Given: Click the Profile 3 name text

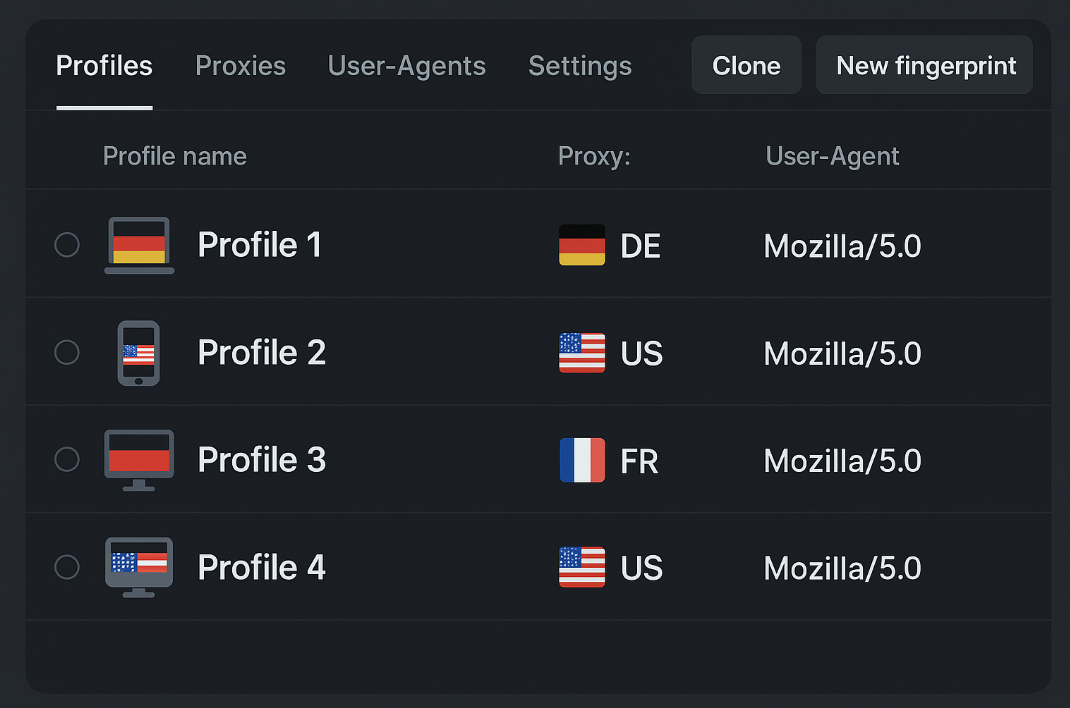Looking at the screenshot, I should (x=262, y=460).
